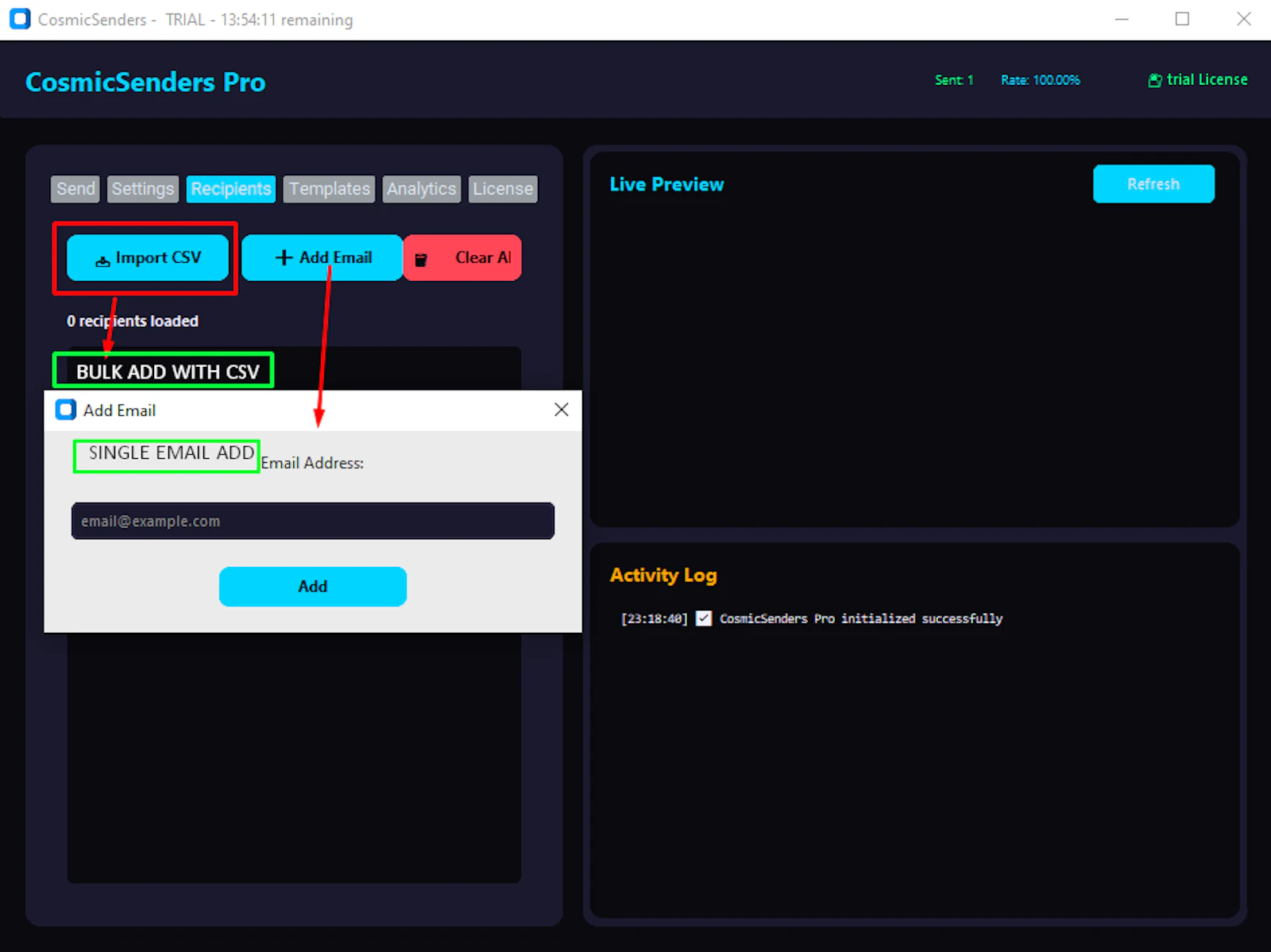
Task: Click the Add Email button
Action: pyautogui.click(x=323, y=258)
